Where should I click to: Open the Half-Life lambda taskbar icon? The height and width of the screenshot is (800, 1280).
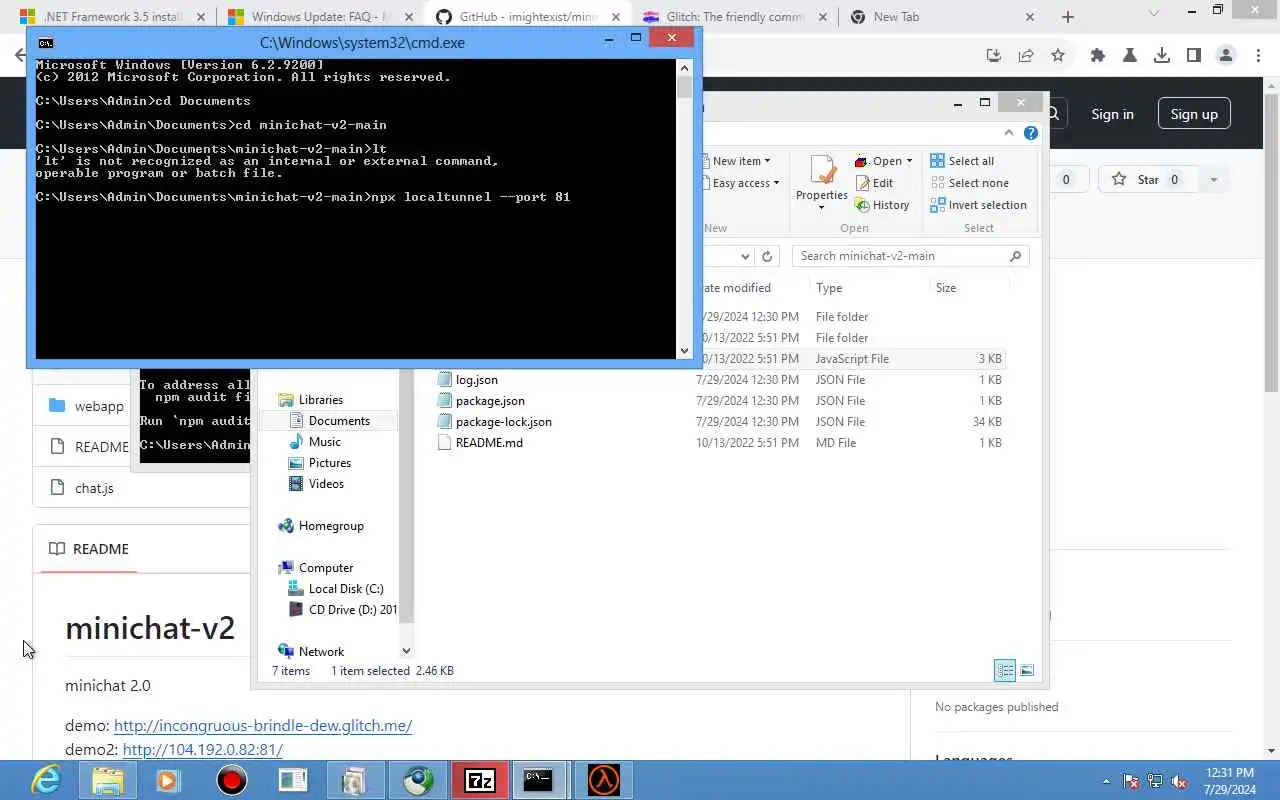point(604,780)
